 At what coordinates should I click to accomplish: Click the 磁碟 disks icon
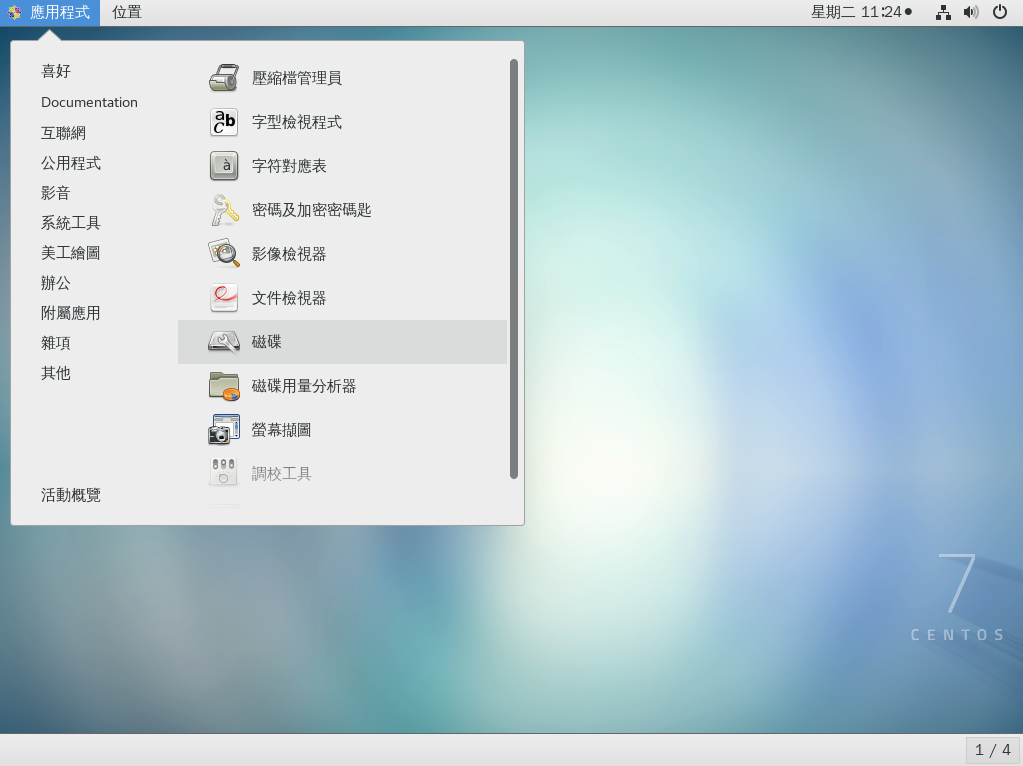pyautogui.click(x=224, y=342)
